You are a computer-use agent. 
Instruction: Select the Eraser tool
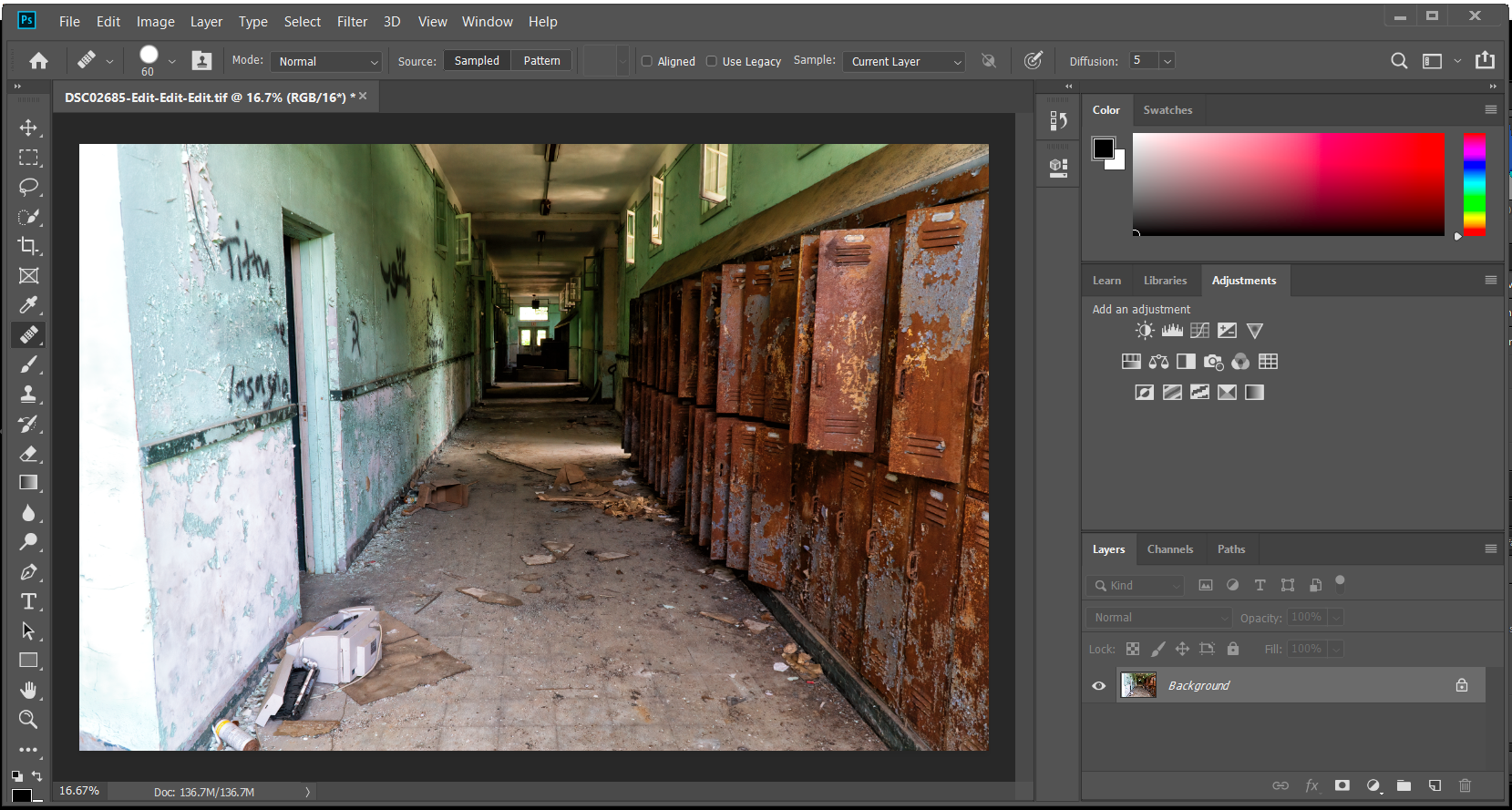pos(28,453)
